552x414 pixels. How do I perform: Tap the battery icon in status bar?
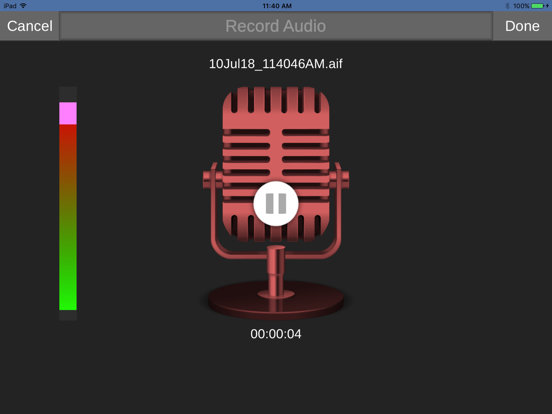(x=538, y=6)
